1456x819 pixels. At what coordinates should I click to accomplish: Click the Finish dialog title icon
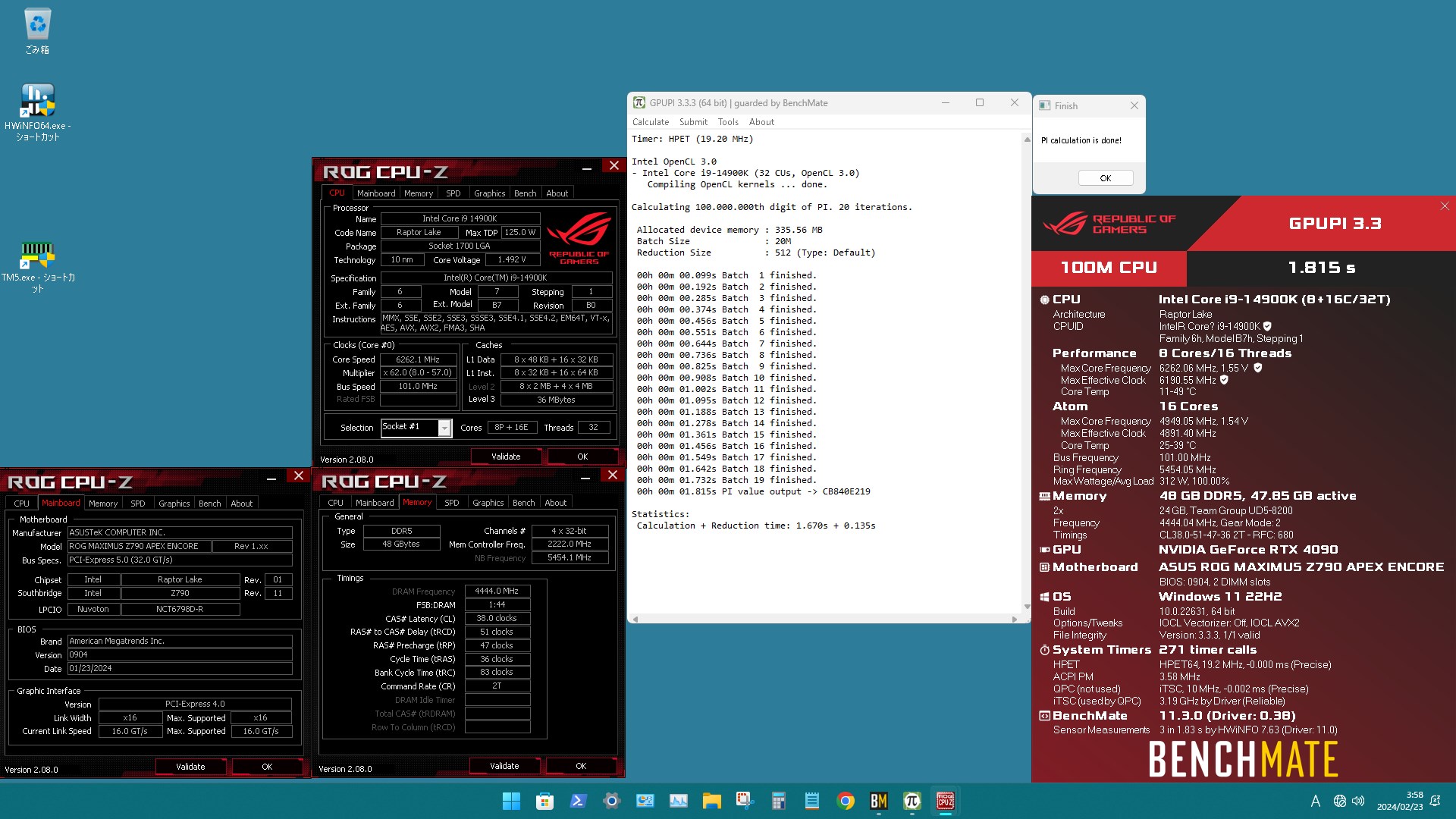tap(1044, 105)
